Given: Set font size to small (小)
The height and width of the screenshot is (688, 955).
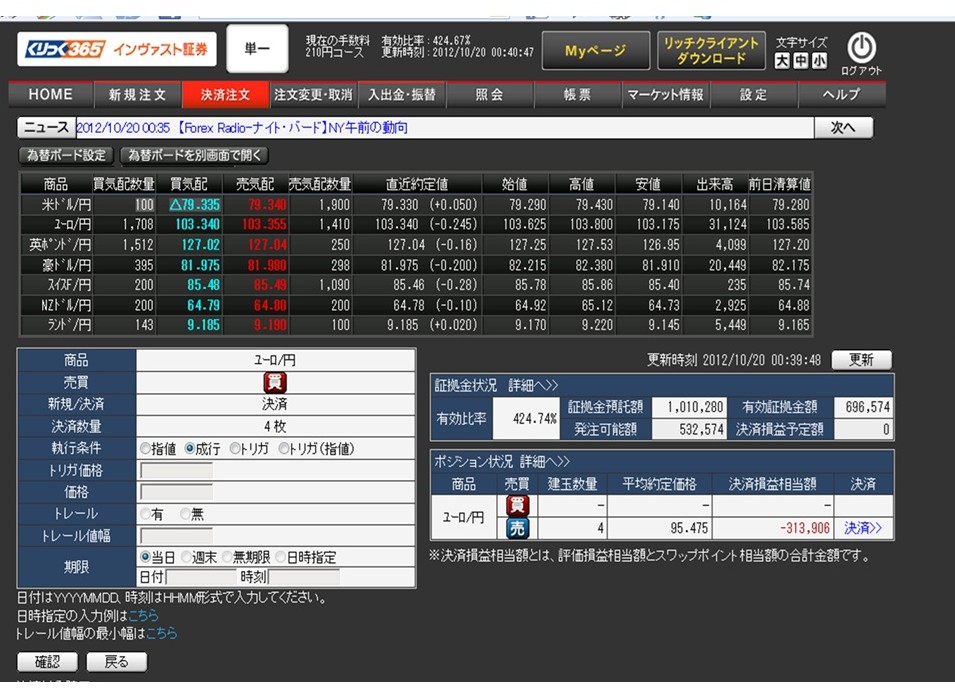Looking at the screenshot, I should pyautogui.click(x=819, y=61).
